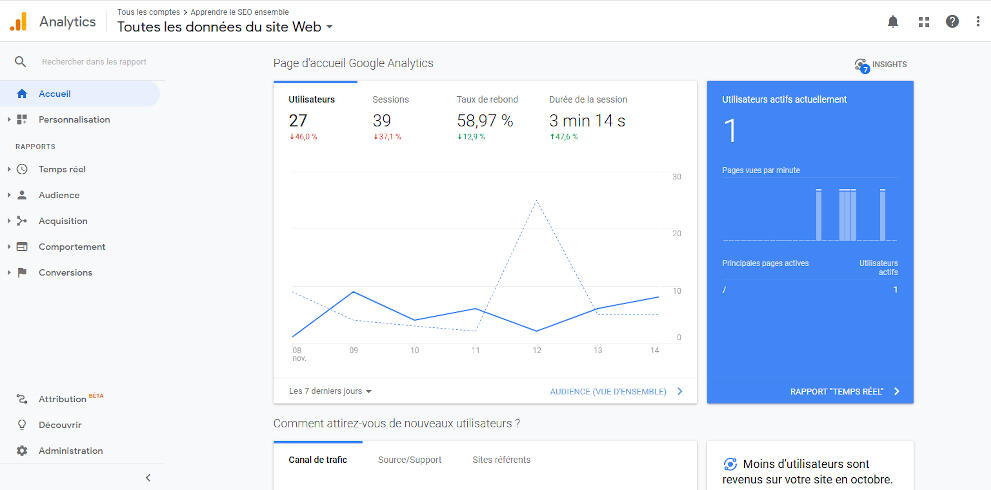Image resolution: width=991 pixels, height=490 pixels.
Task: Open the 'Toutes les données du site Web' selector
Action: click(x=225, y=27)
